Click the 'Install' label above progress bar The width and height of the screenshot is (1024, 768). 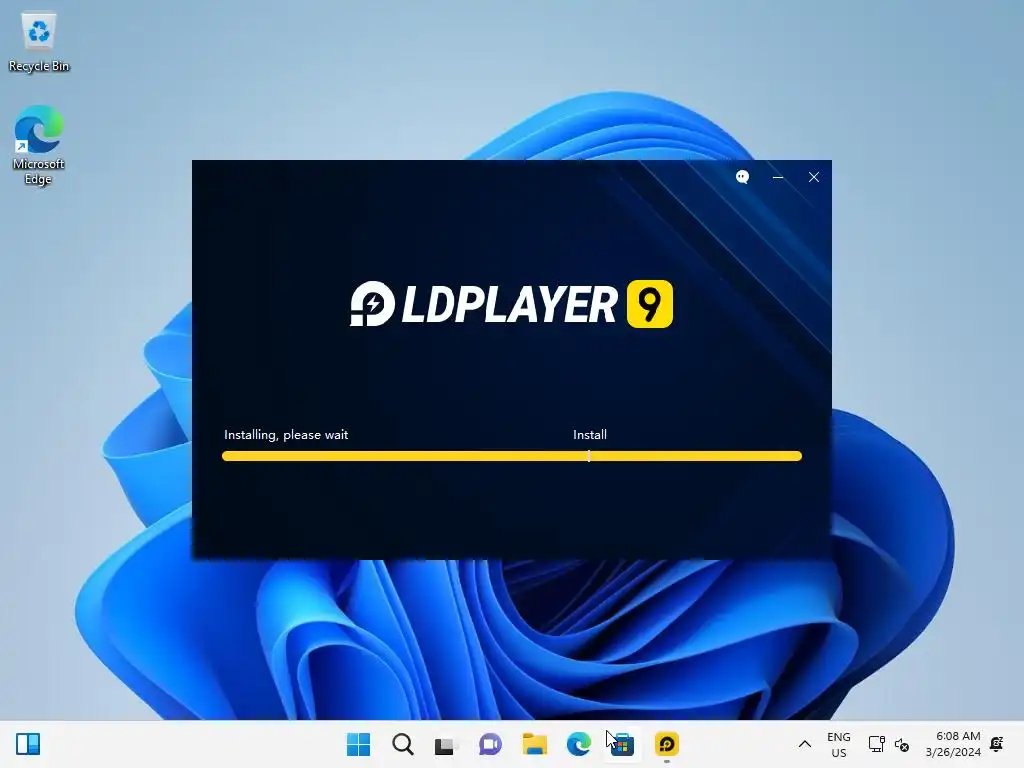point(590,435)
